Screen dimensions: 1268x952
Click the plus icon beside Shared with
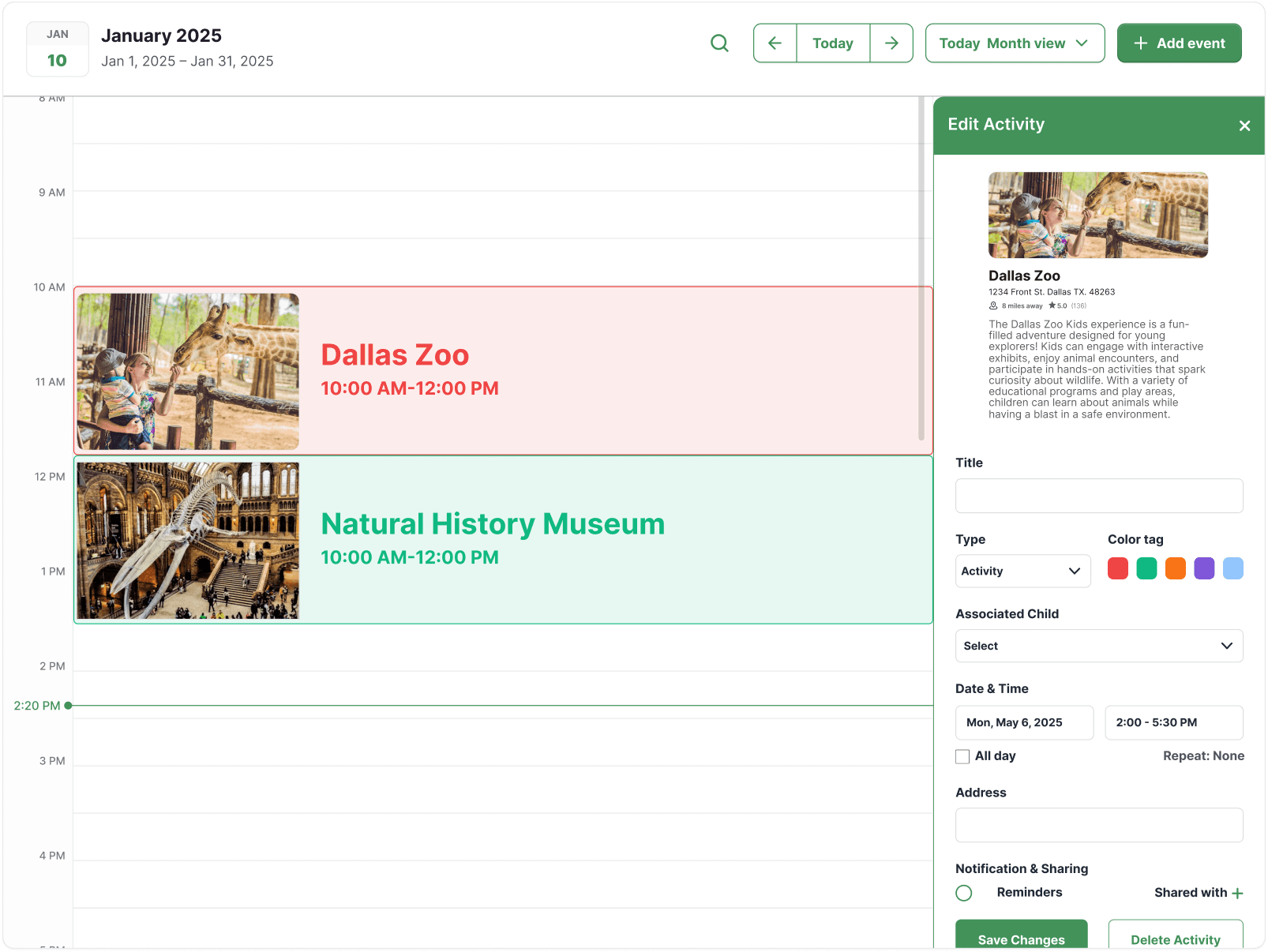click(x=1237, y=893)
